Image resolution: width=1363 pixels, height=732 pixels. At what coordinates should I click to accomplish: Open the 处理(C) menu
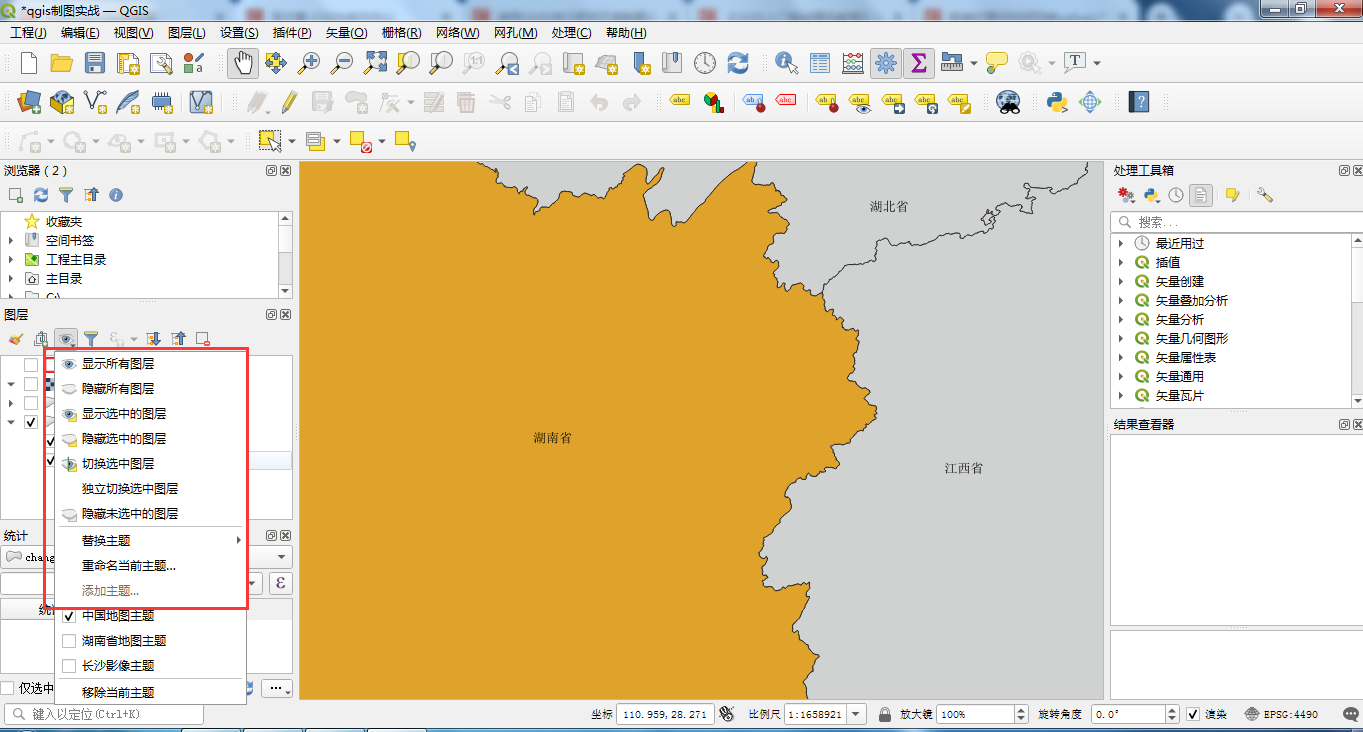pyautogui.click(x=571, y=33)
